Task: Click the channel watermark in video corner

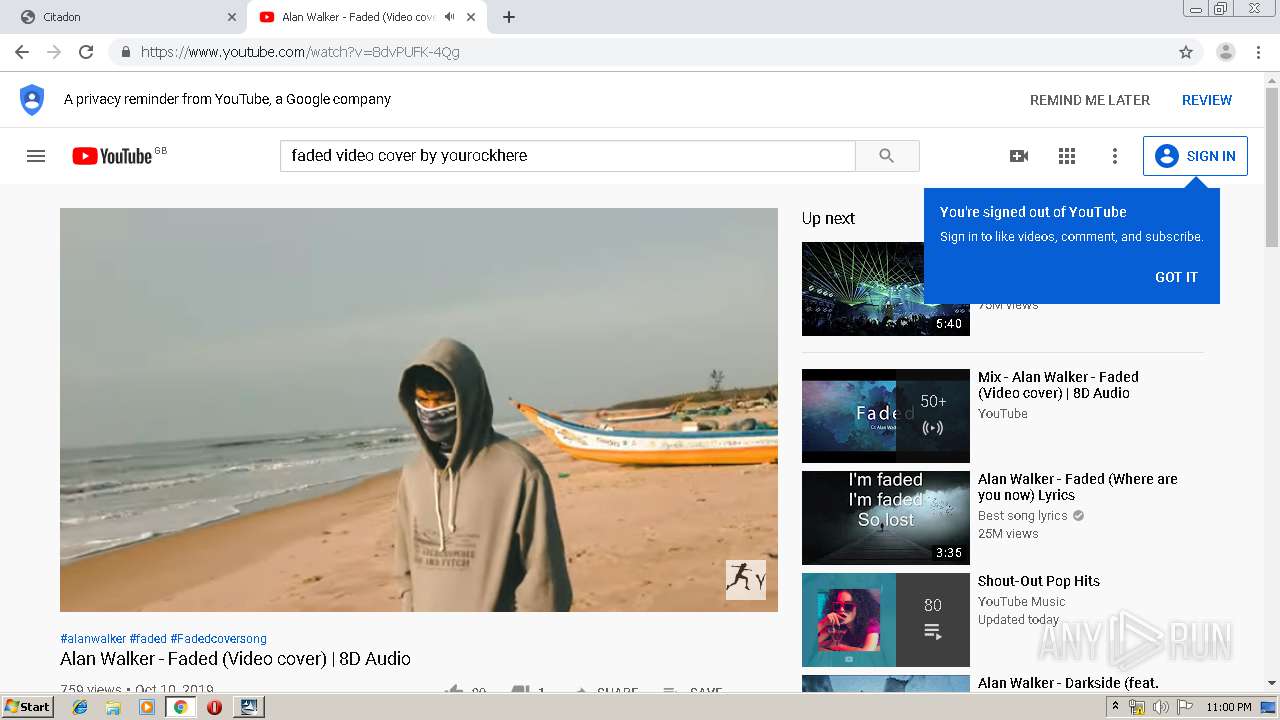Action: [x=746, y=580]
